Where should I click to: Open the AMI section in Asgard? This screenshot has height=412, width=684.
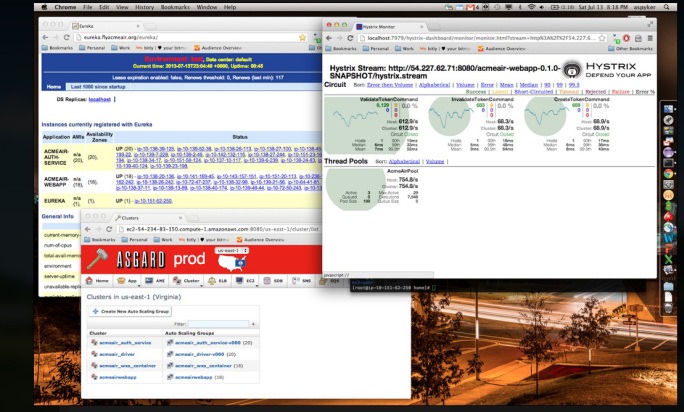point(155,281)
